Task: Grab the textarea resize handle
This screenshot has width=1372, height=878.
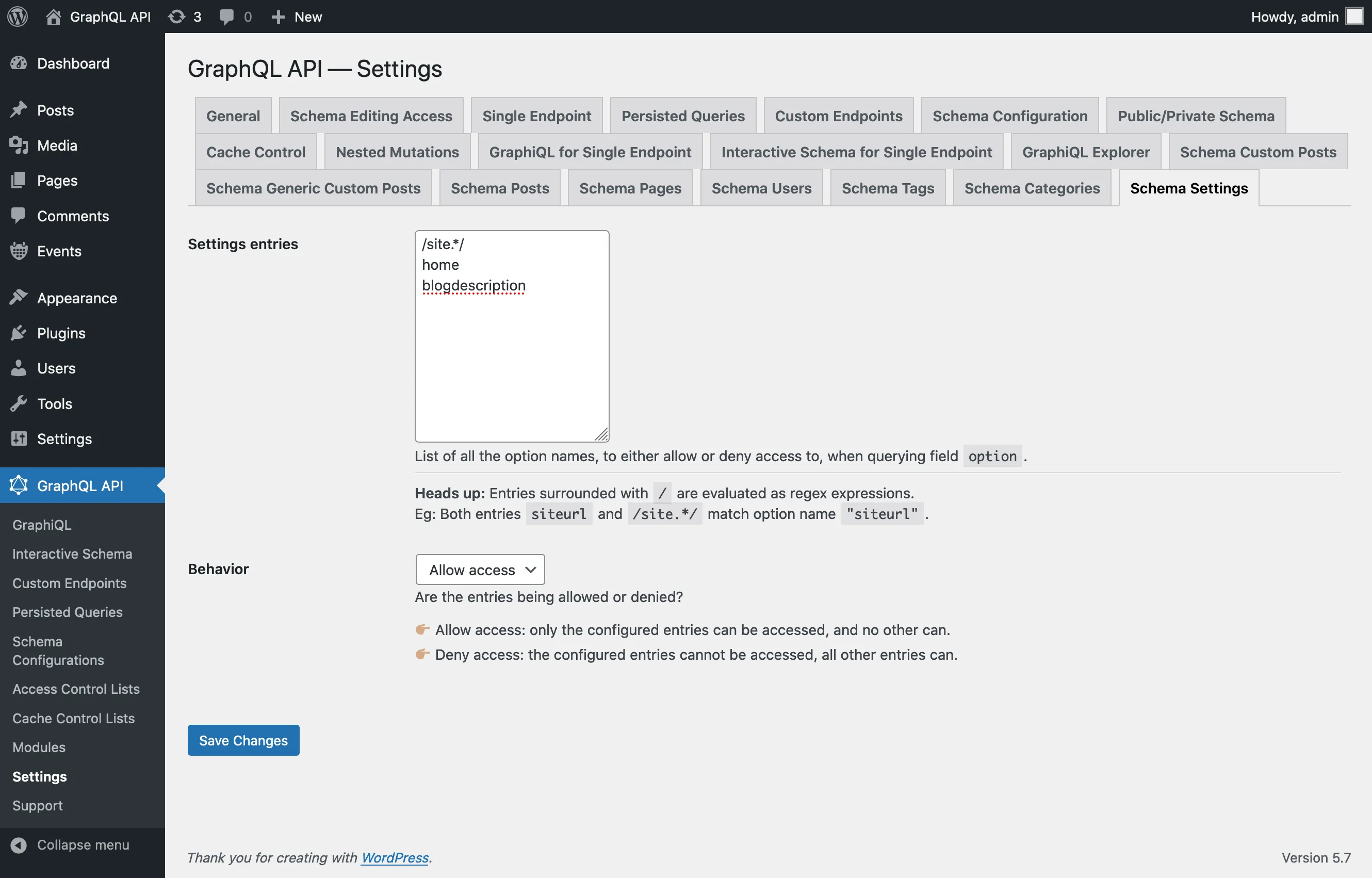Action: coord(601,434)
